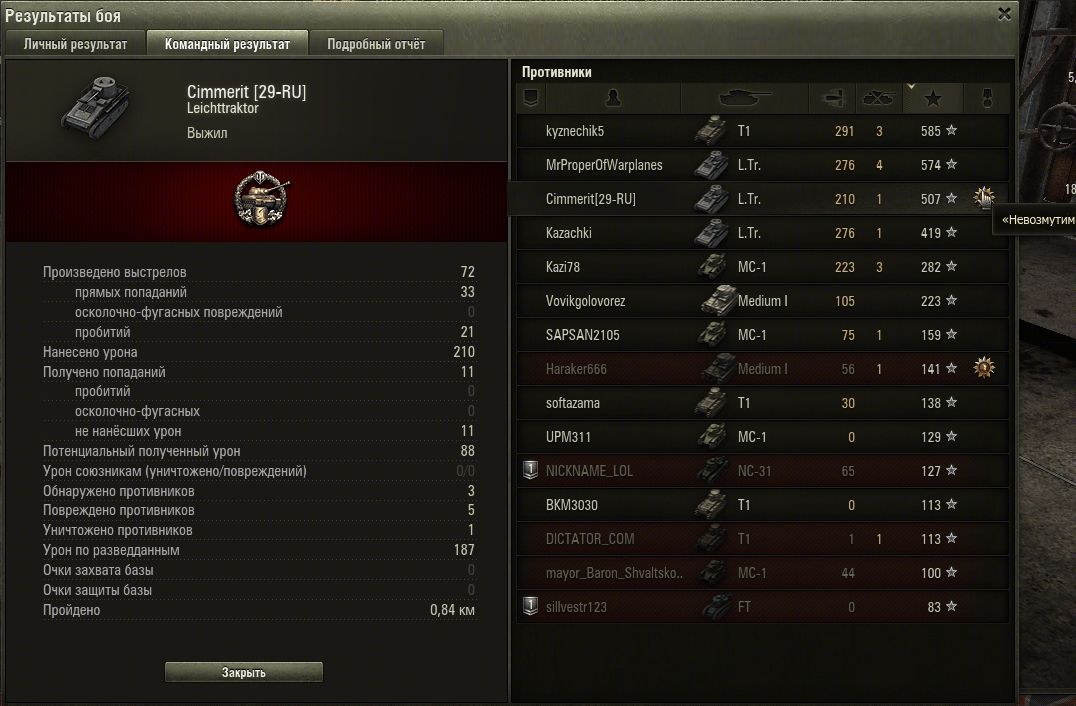Sort enemies by player name column icon

tap(613, 98)
